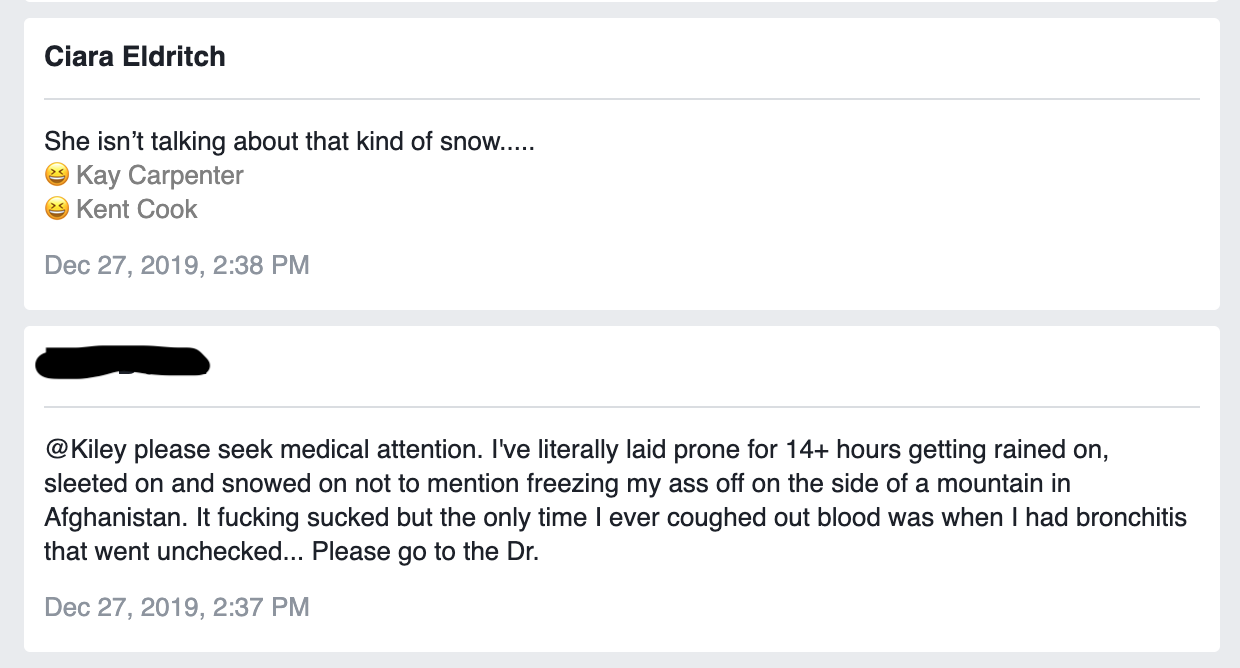Click the 2:37 PM comment timestamp
1240x668 pixels.
177,606
